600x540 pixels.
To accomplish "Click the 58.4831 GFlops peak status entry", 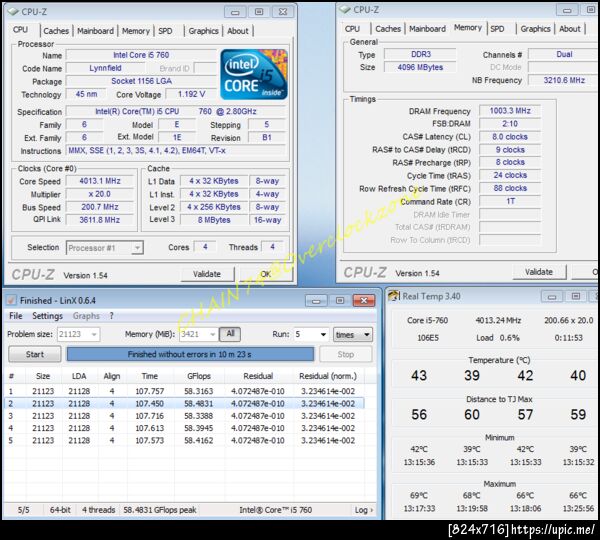I will point(160,510).
